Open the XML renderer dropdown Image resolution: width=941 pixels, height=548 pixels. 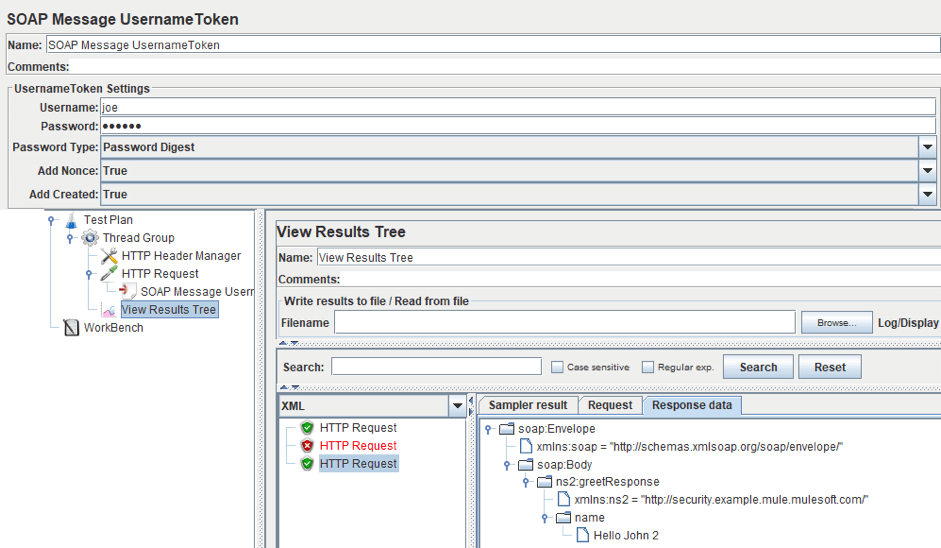[457, 406]
